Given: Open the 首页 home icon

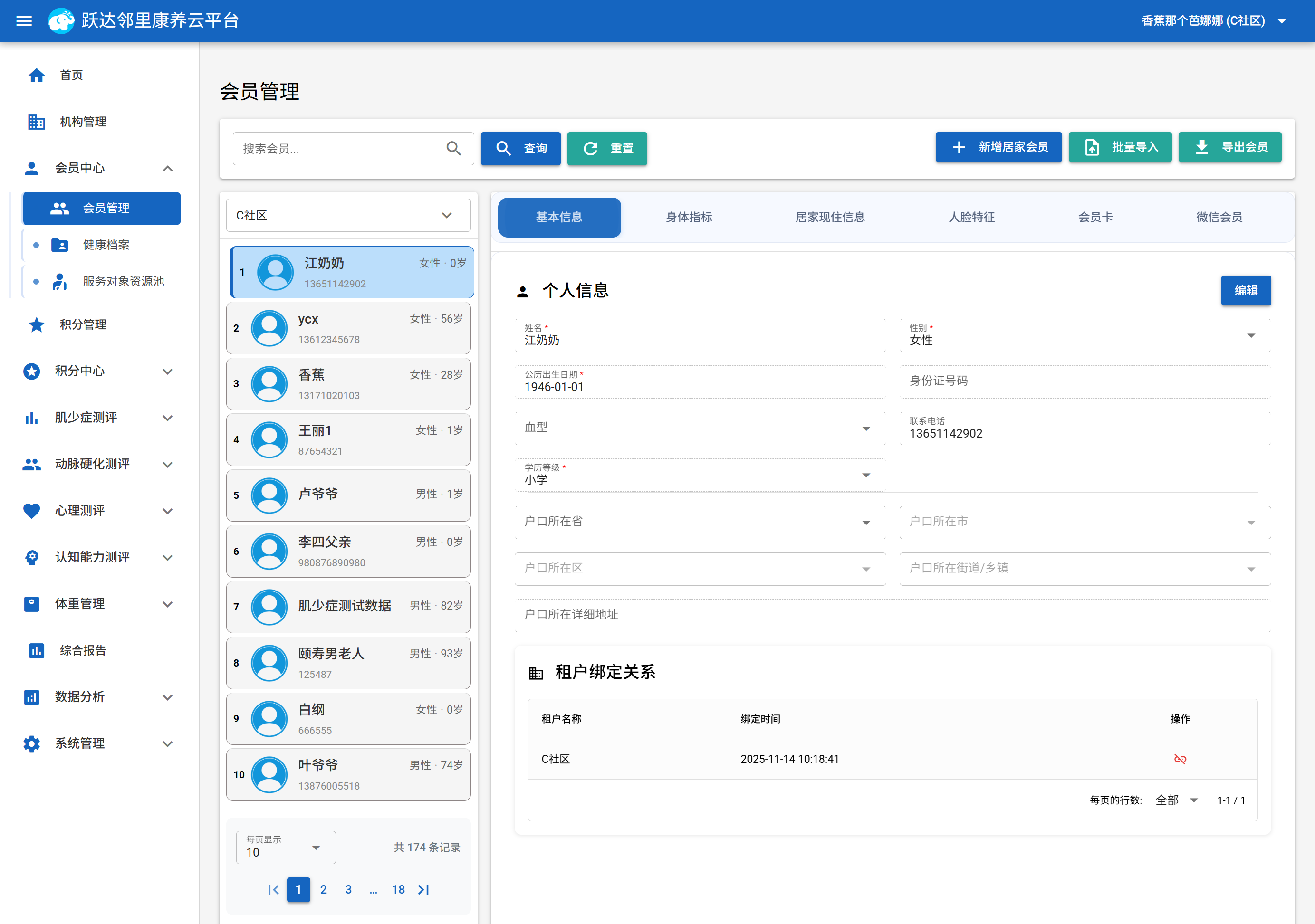Looking at the screenshot, I should 37,75.
